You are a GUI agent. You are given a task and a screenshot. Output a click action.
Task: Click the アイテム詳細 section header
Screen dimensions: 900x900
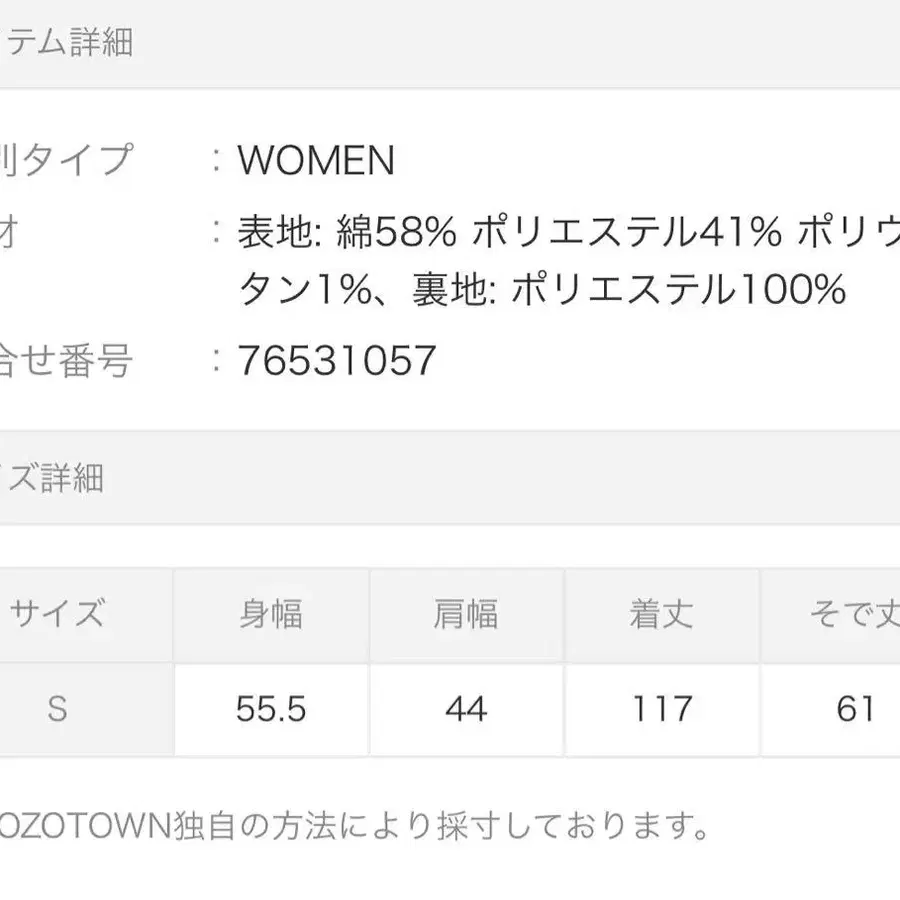coord(66,43)
